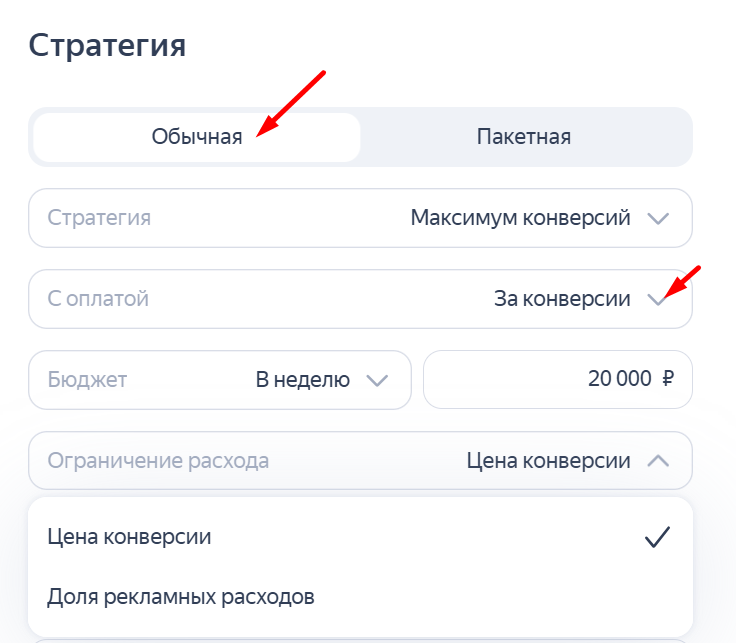Choose Доля рекламных расходов from the list
Screen dimensions: 736x643
181,597
